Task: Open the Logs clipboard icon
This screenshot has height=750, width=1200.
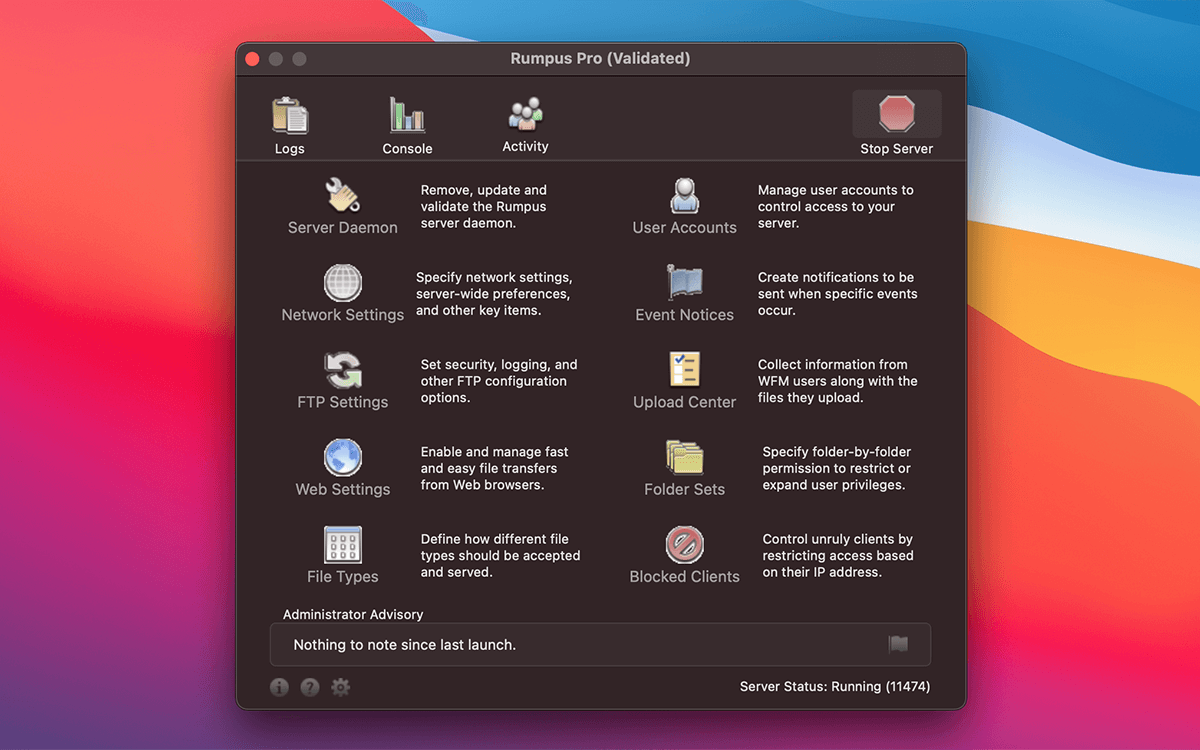Action: click(x=290, y=116)
